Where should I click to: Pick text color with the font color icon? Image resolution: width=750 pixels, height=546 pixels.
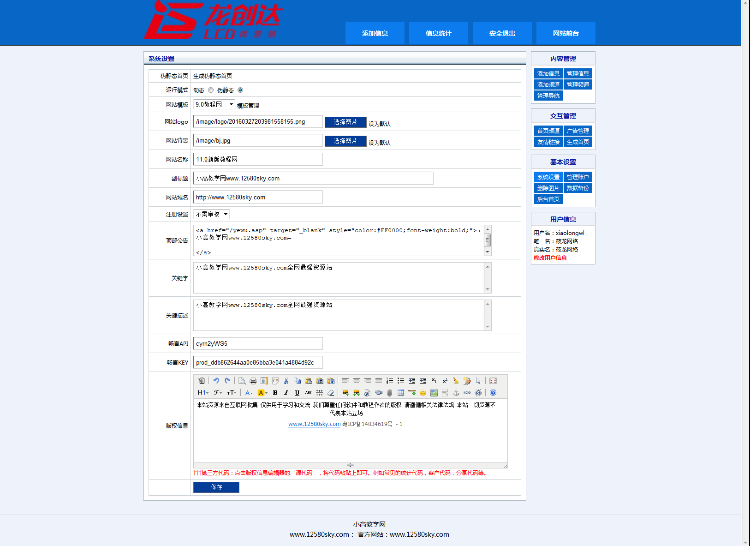click(250, 393)
